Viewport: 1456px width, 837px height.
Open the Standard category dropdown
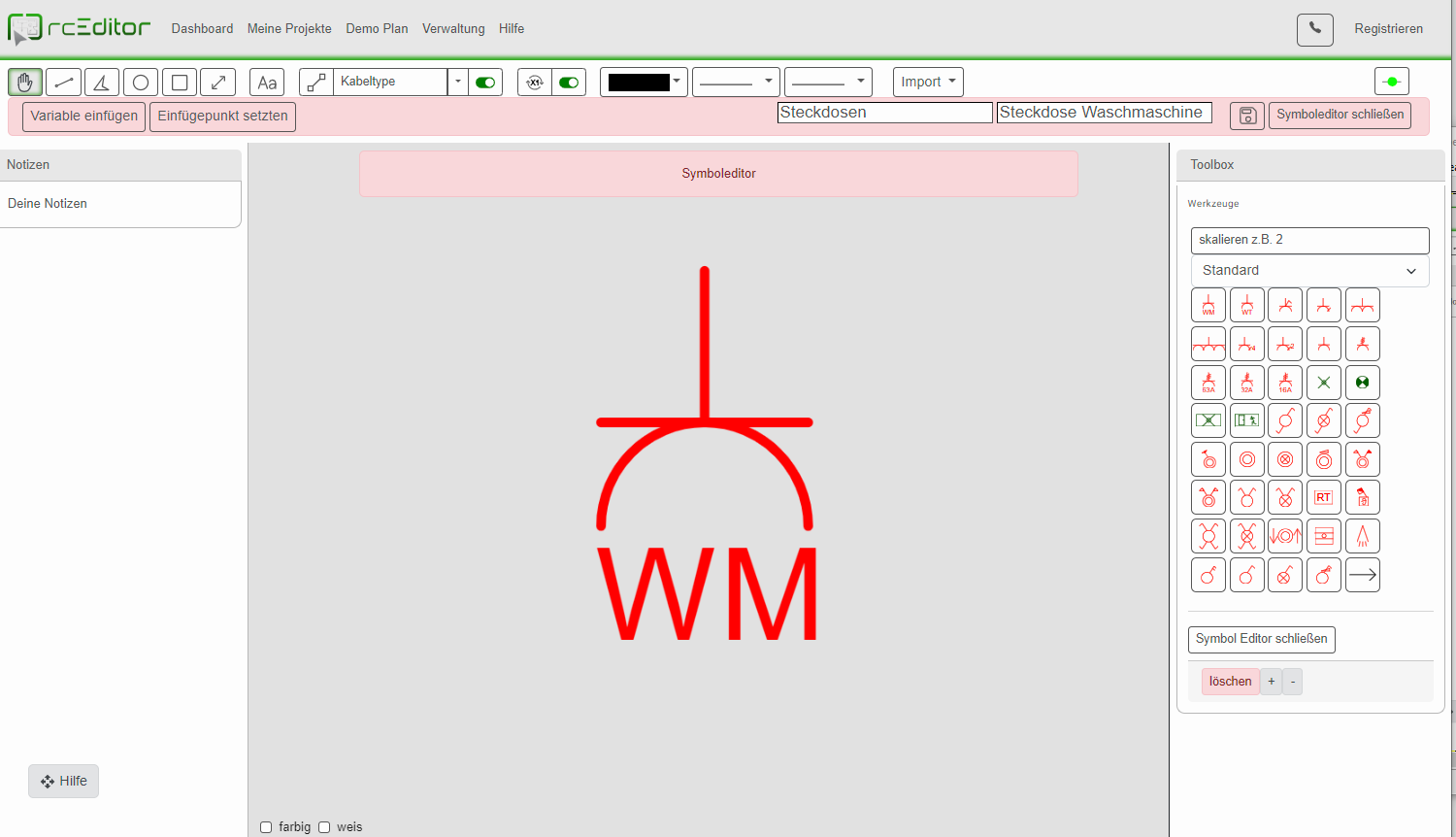[x=1309, y=270]
